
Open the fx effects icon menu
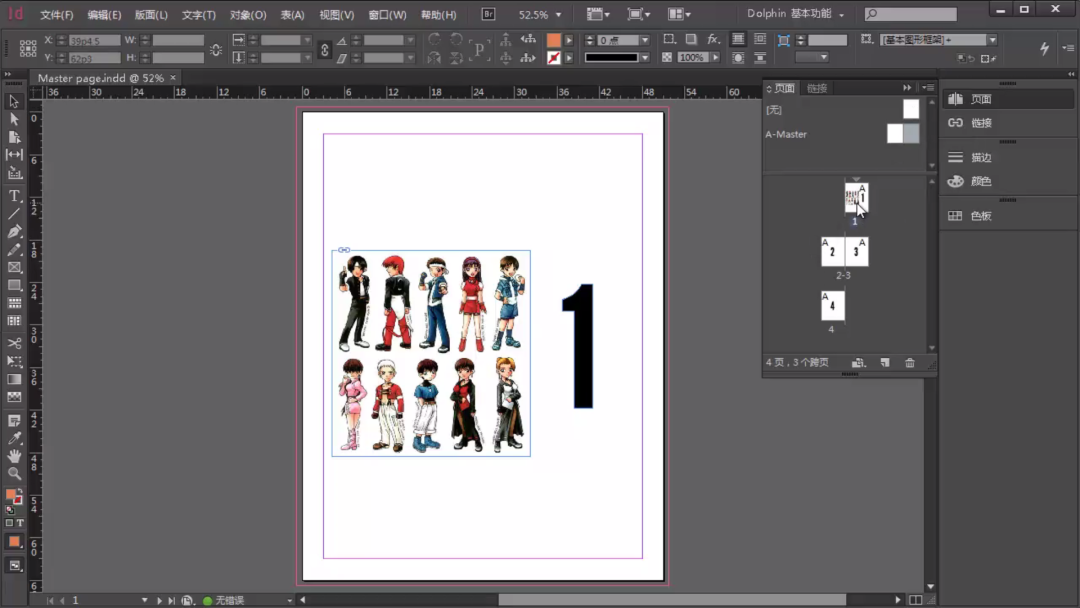pyautogui.click(x=714, y=40)
